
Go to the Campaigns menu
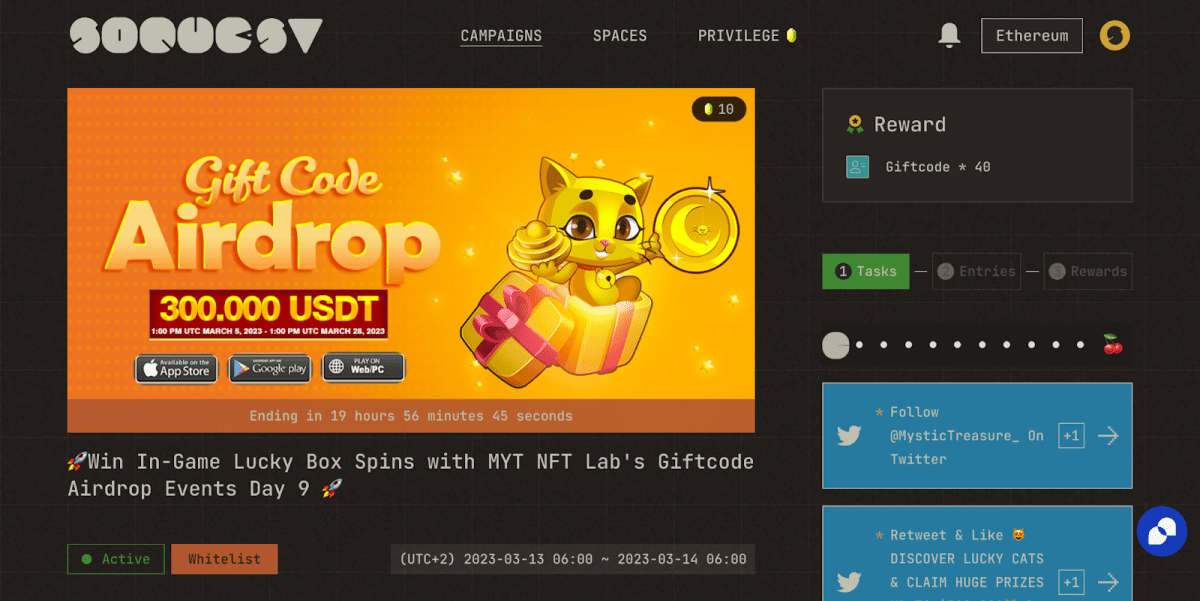501,35
